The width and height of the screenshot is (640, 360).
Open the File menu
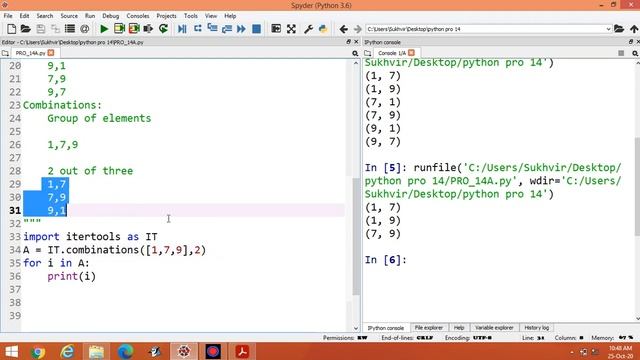click(8, 16)
